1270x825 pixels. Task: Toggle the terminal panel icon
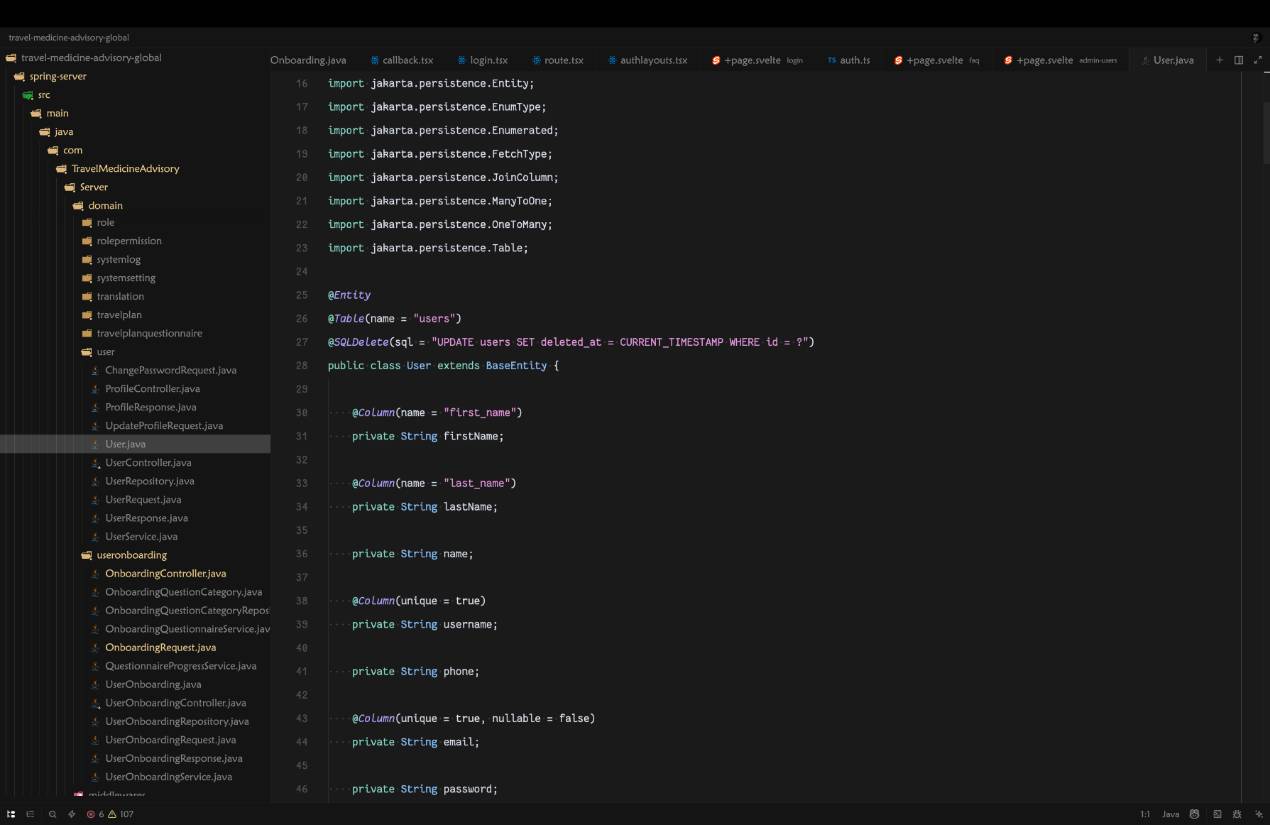1217,814
